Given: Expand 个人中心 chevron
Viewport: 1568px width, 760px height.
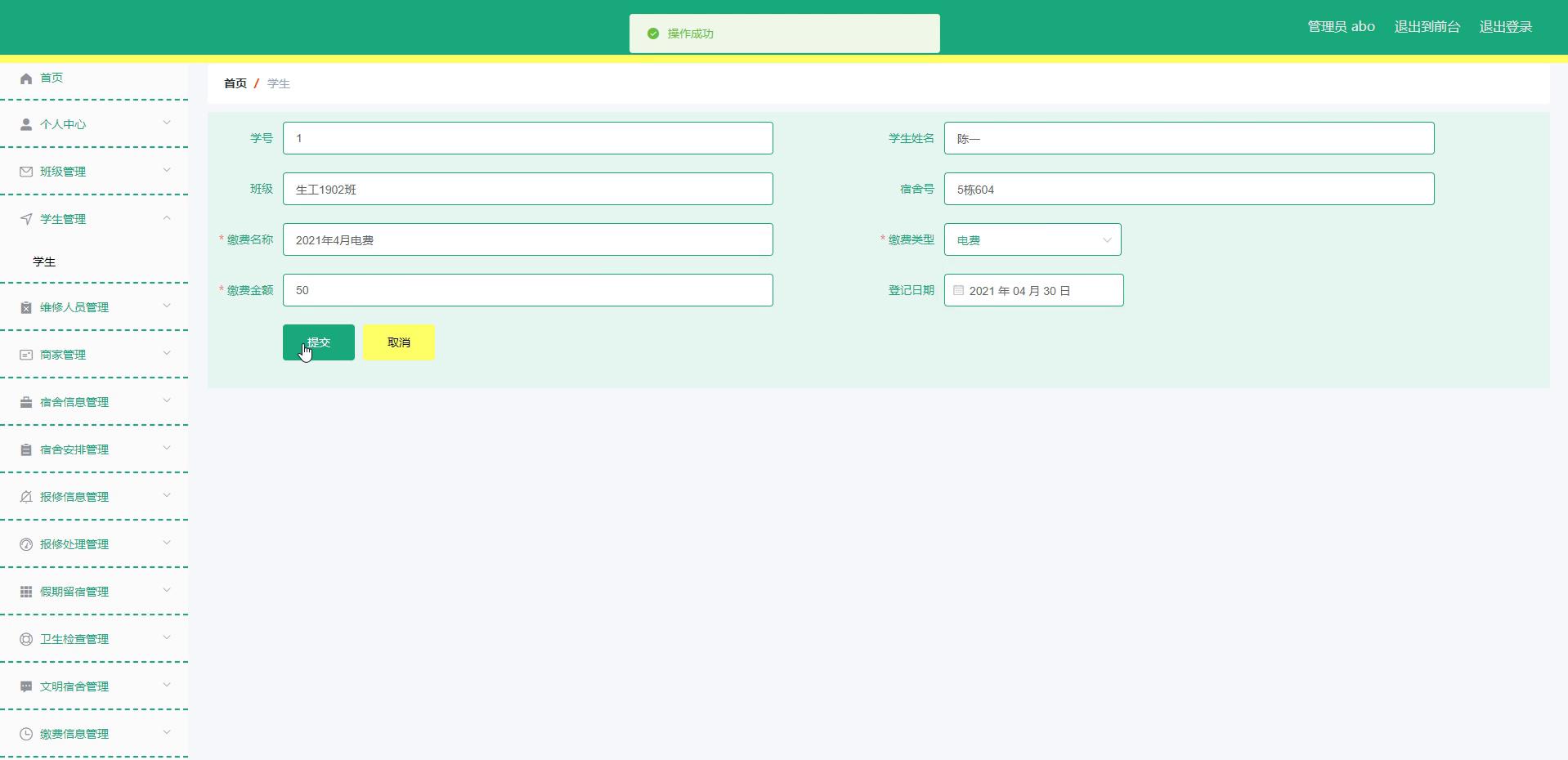Looking at the screenshot, I should pyautogui.click(x=167, y=123).
